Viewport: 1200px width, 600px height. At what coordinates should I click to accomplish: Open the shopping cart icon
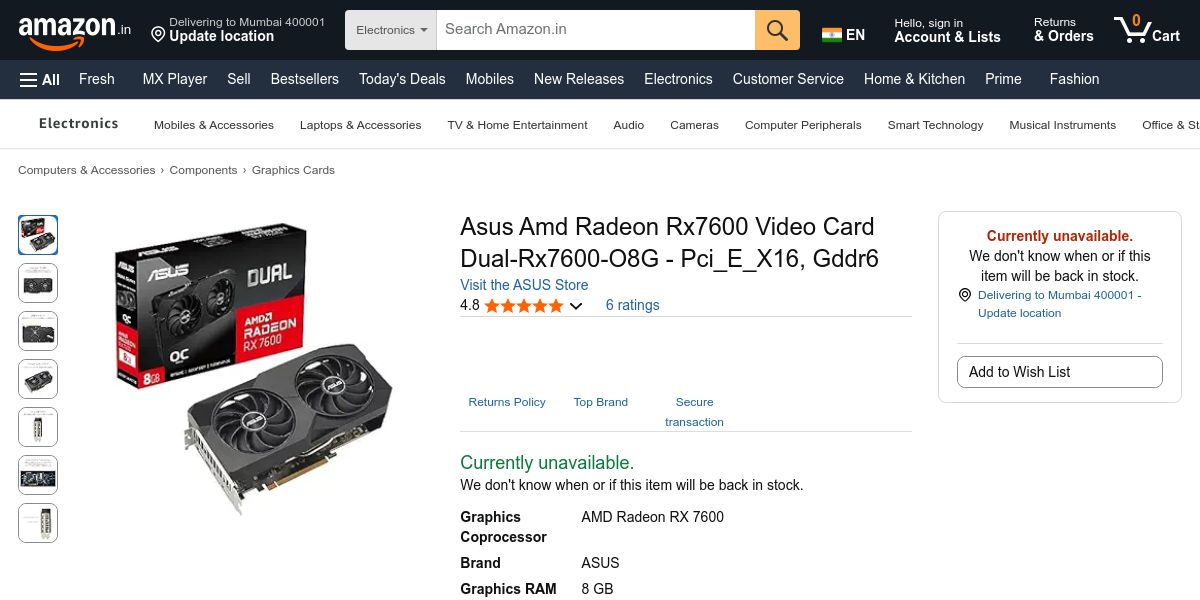[1147, 29]
